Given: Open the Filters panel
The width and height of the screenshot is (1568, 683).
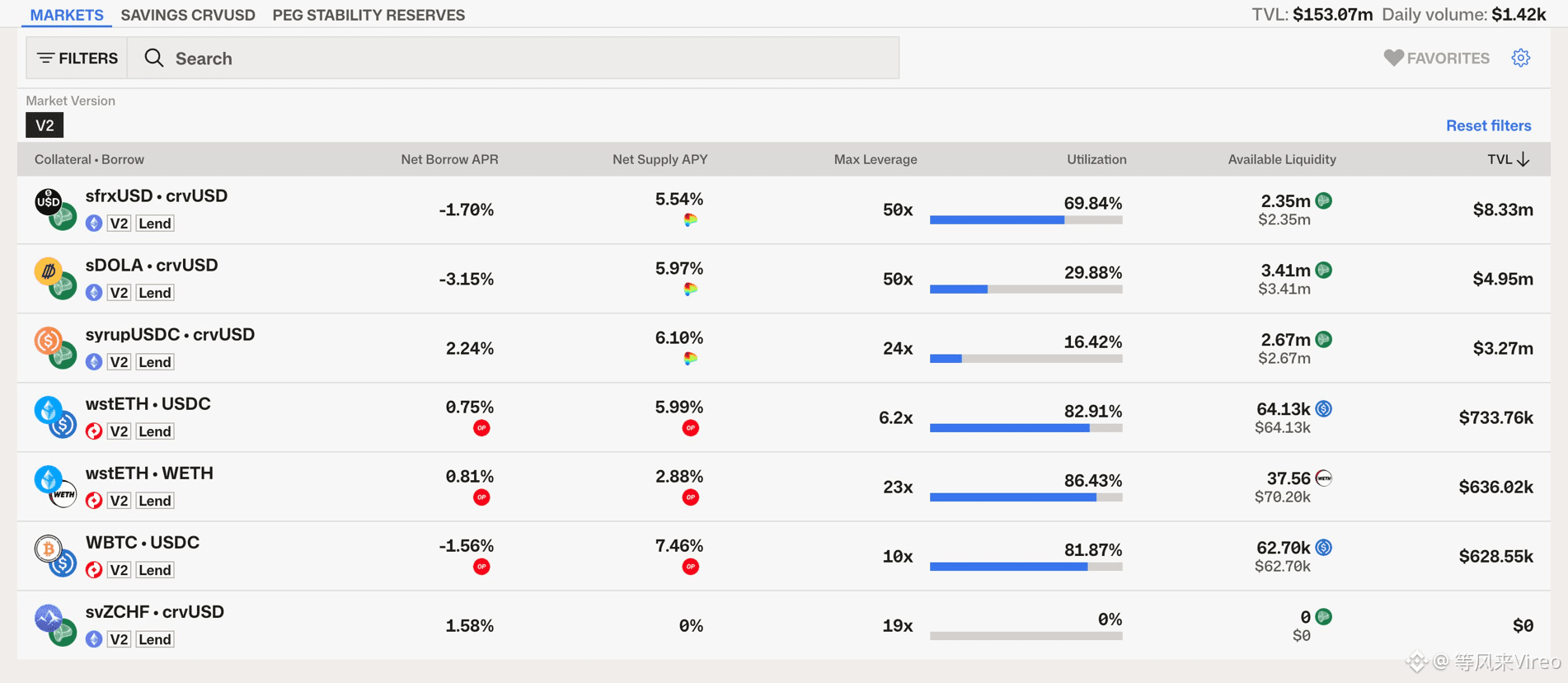Looking at the screenshot, I should pyautogui.click(x=77, y=58).
